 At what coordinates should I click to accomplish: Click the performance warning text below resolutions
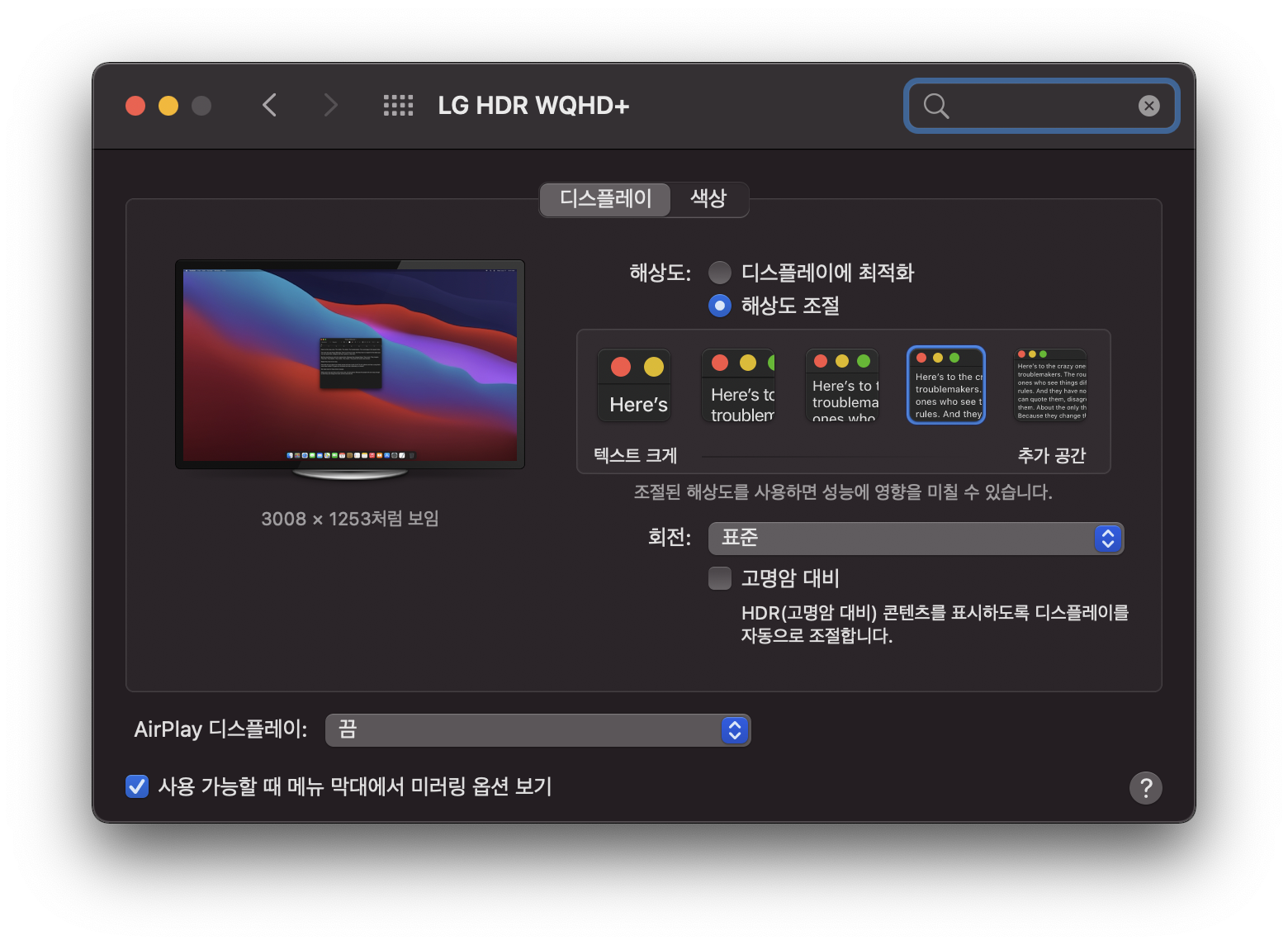[843, 492]
